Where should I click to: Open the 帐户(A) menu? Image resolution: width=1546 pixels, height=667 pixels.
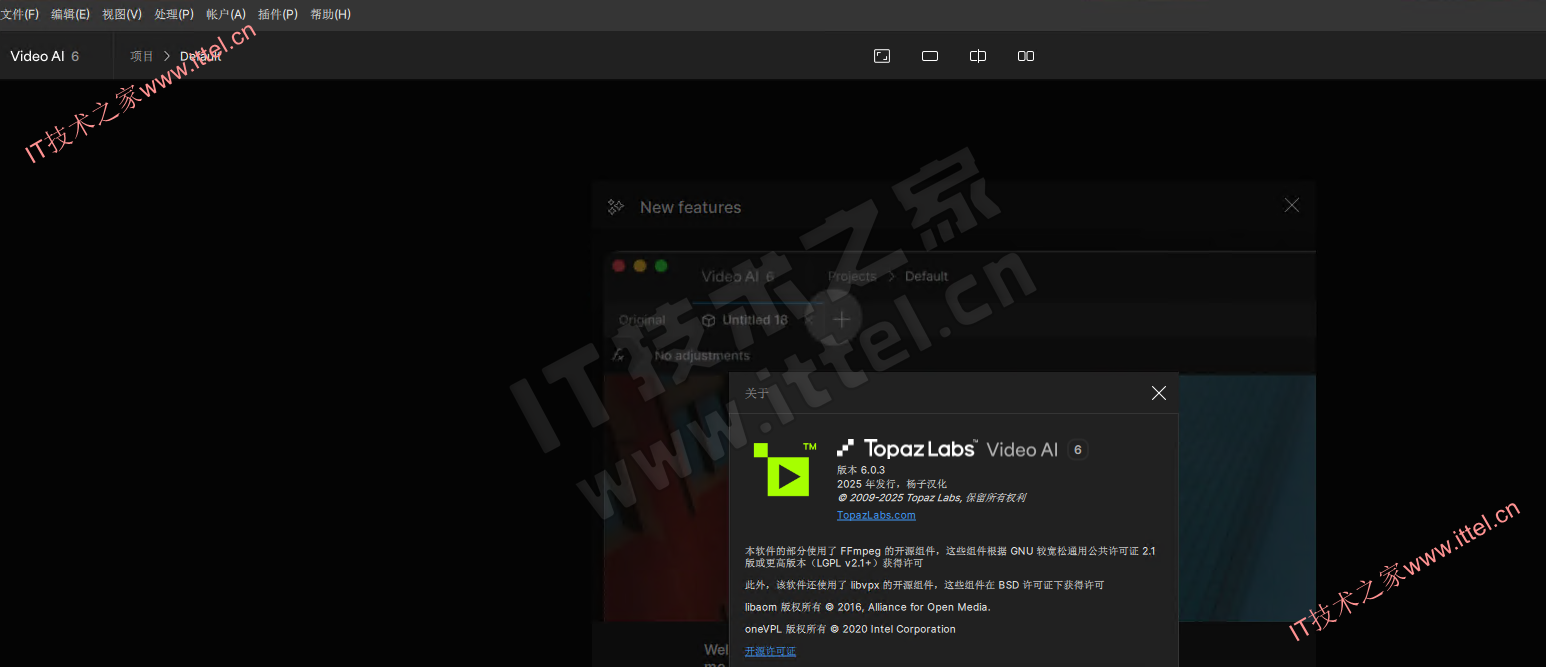click(226, 14)
